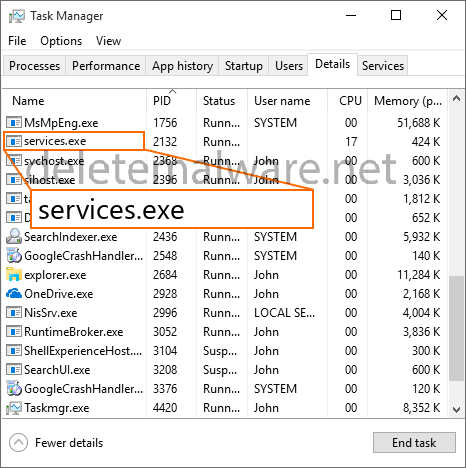Select the OneDrive.exe cloud icon
Viewport: 466px width, 468px height.
(x=14, y=294)
